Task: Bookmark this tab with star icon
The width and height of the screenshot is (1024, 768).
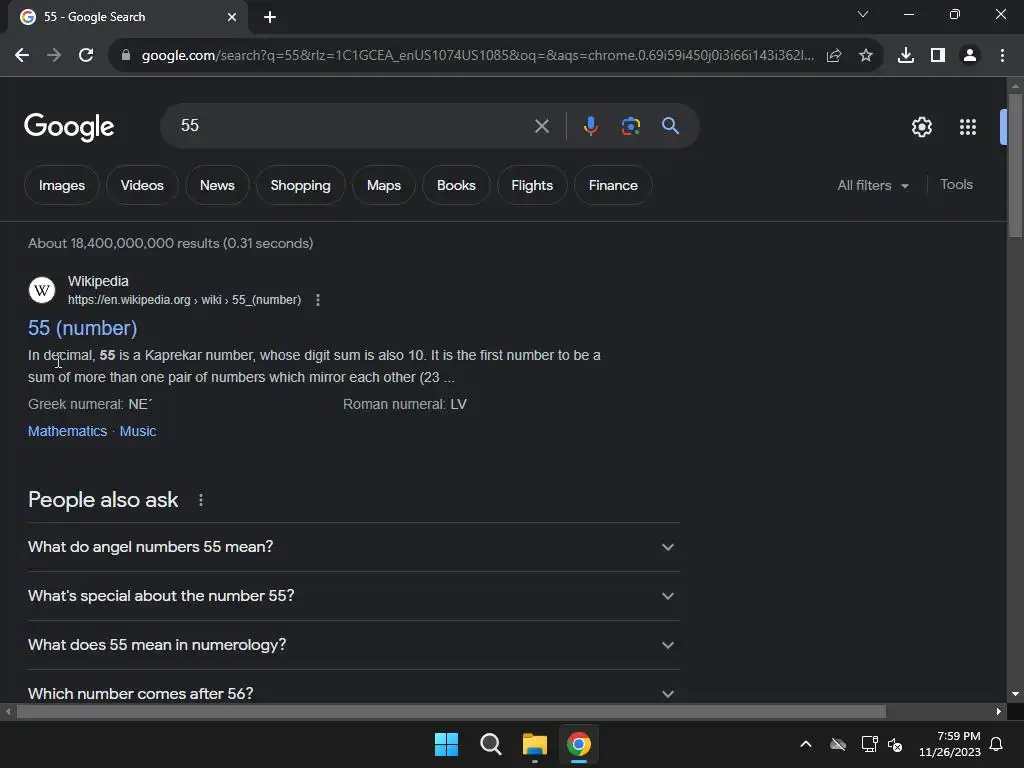Action: [x=866, y=56]
